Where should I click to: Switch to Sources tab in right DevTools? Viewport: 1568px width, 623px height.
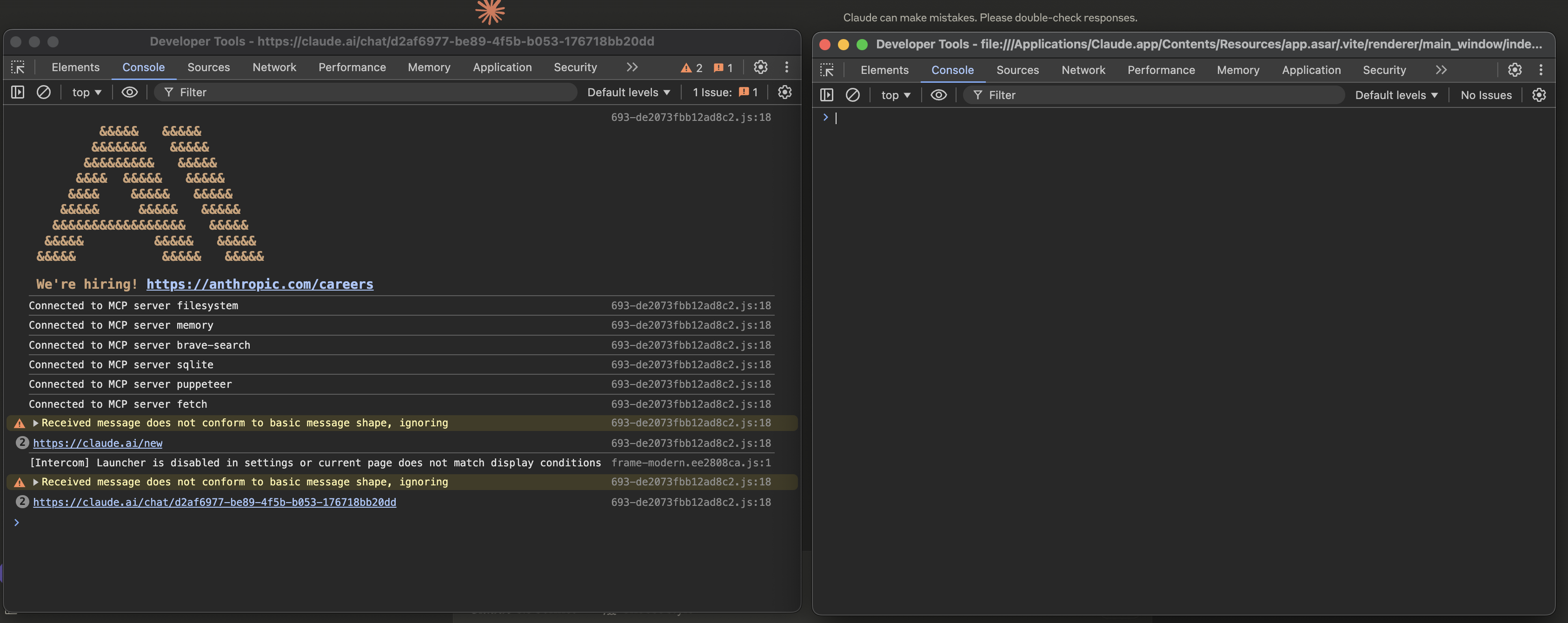coord(1017,70)
